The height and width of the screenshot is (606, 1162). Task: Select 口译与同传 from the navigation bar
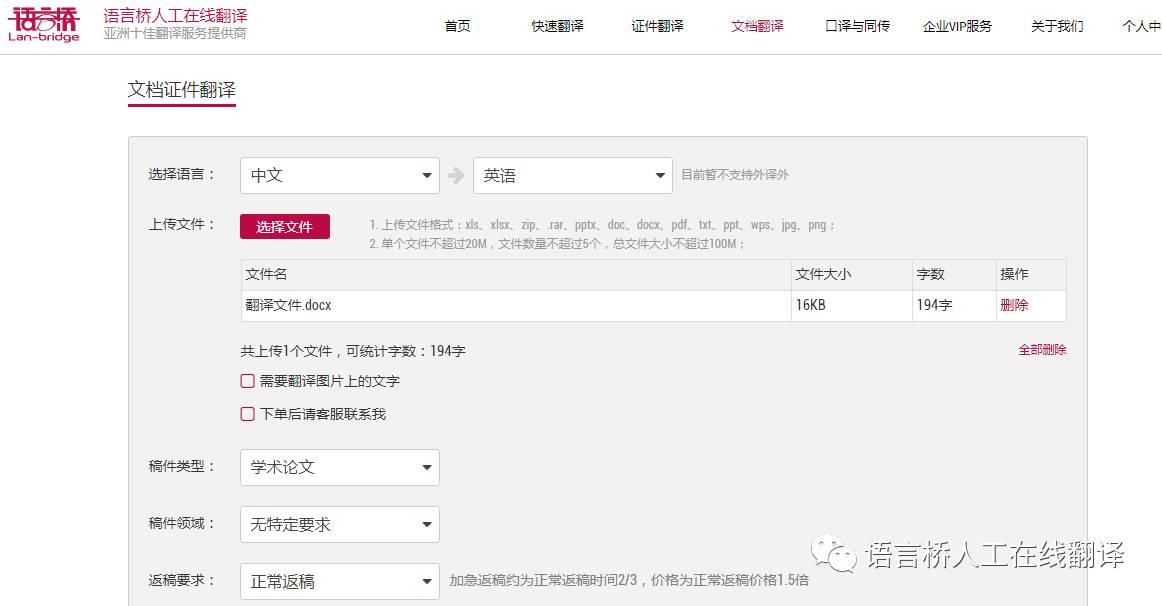coord(857,27)
